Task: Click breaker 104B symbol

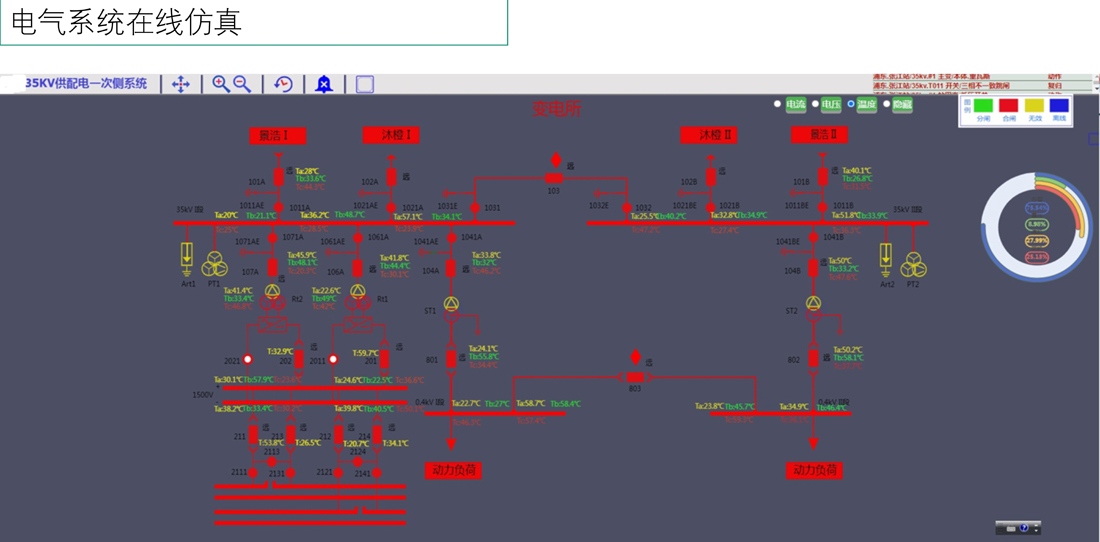Action: click(x=813, y=266)
